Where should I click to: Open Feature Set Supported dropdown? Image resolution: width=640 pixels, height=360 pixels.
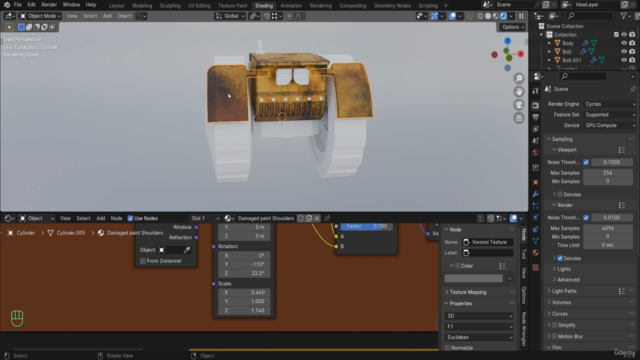[x=609, y=115]
